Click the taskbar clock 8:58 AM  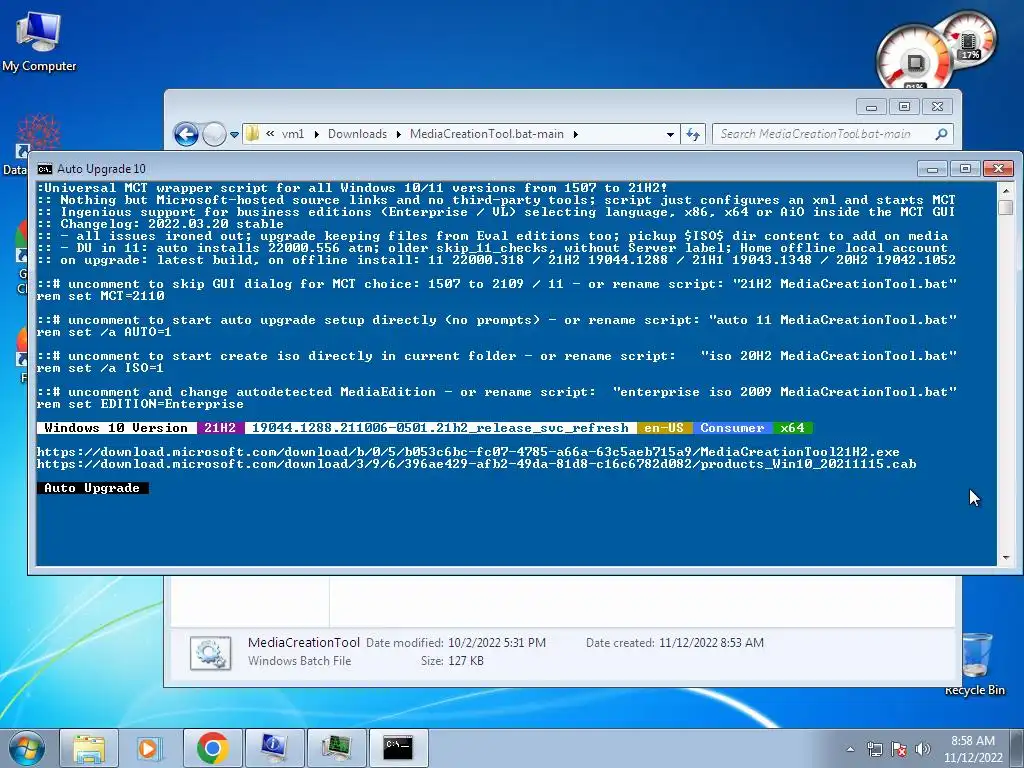(x=973, y=749)
